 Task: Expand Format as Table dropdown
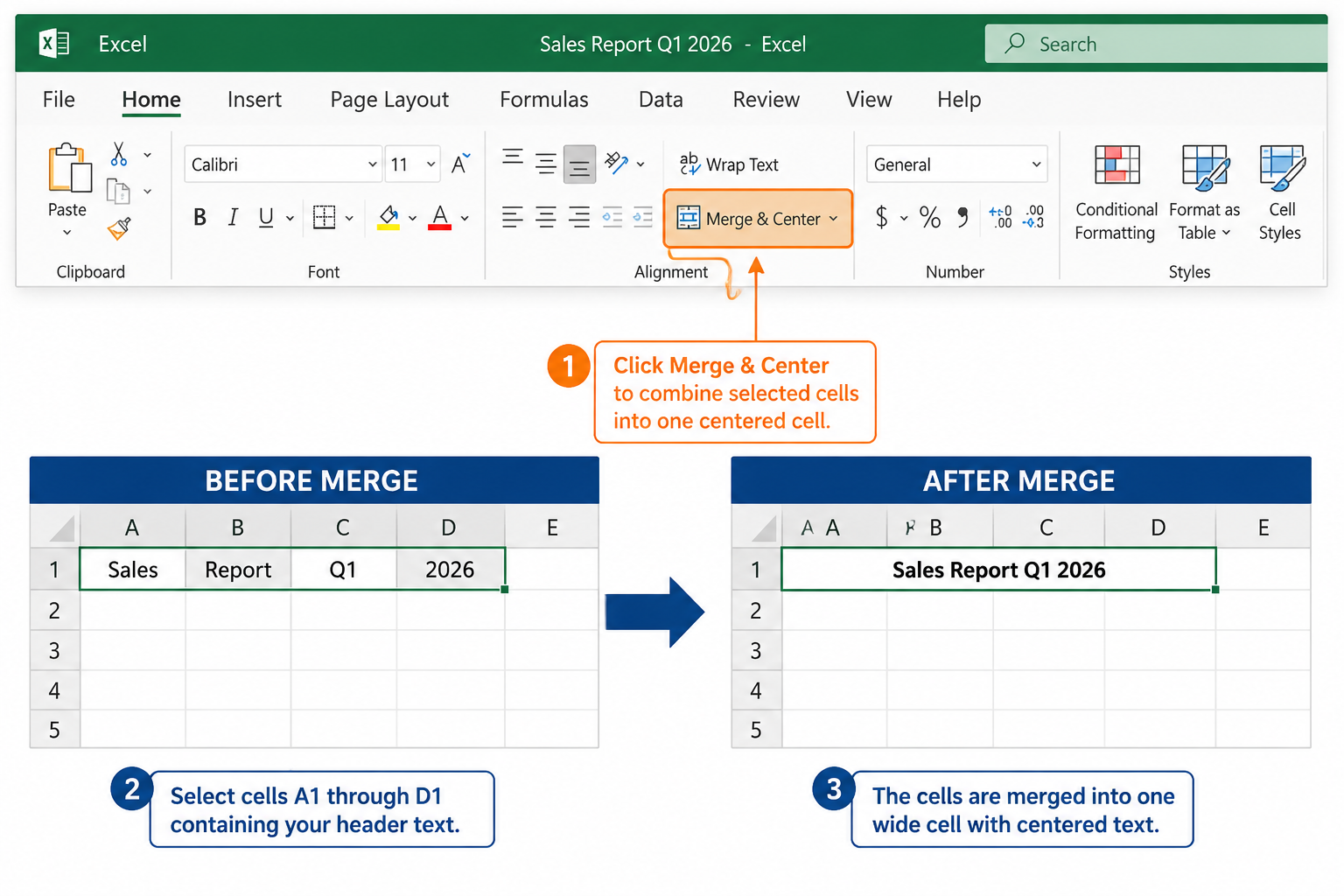pyautogui.click(x=1226, y=233)
